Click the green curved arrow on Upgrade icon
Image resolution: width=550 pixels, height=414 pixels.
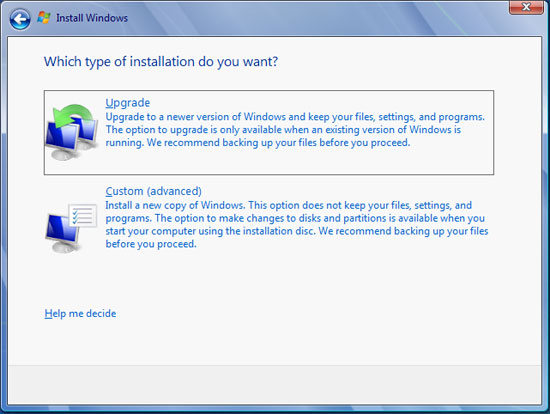(73, 115)
